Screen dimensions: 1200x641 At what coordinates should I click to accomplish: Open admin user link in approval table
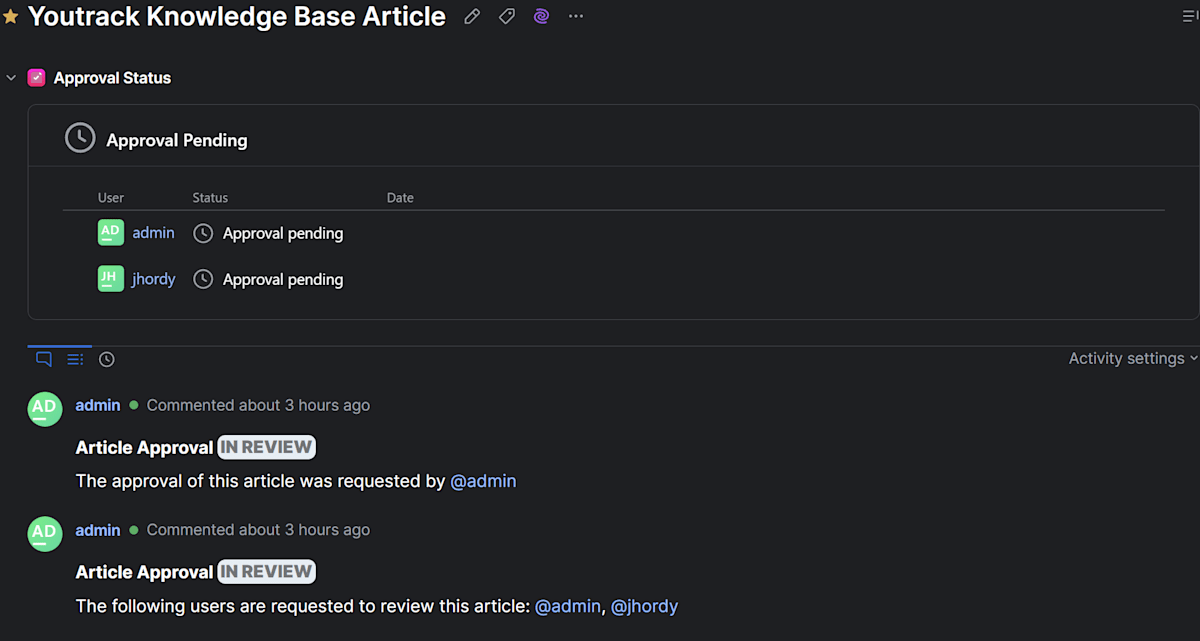pyautogui.click(x=154, y=232)
